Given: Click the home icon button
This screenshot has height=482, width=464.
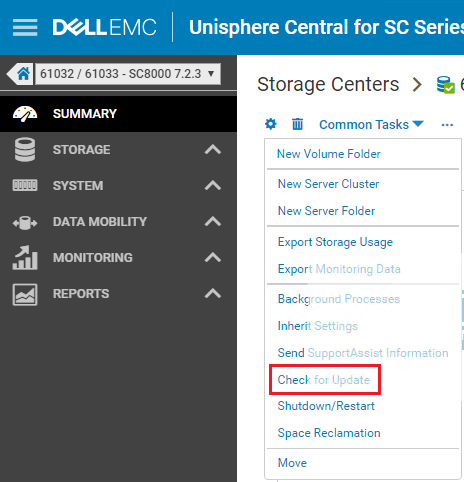Looking at the screenshot, I should pyautogui.click(x=21, y=74).
